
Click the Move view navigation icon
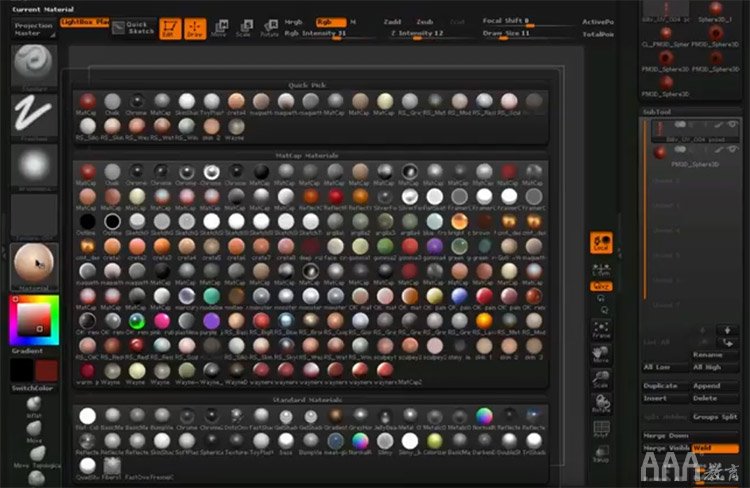click(601, 354)
